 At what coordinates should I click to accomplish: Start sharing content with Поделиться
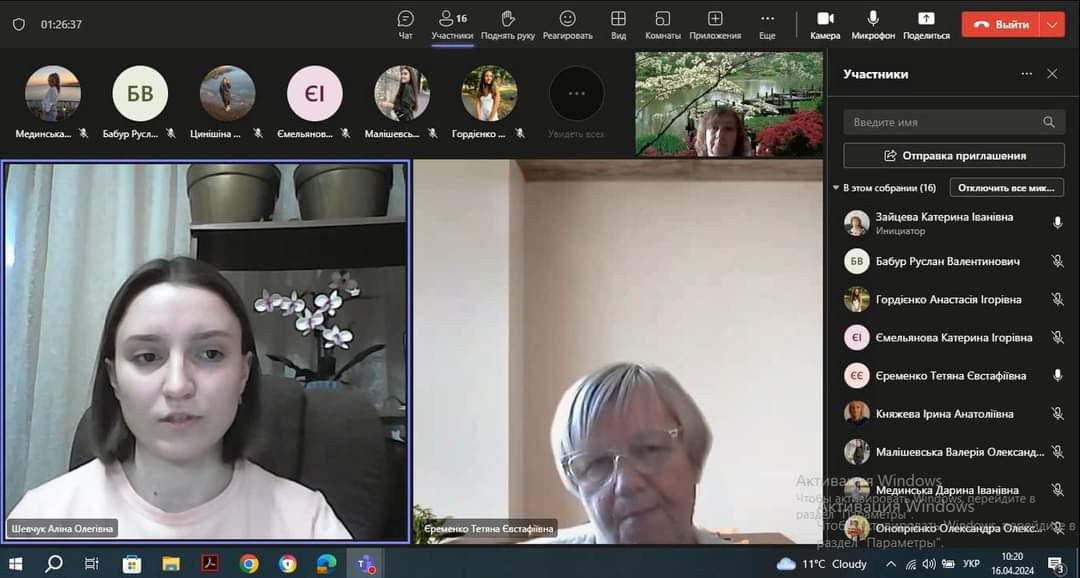click(x=926, y=25)
